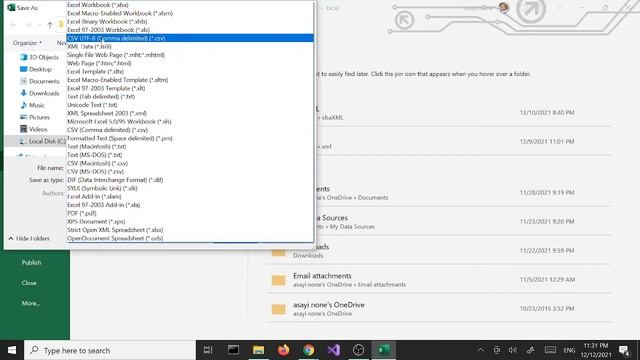Click the dialog Forward arrow
Screen dimensions: 640x360
(29, 25)
